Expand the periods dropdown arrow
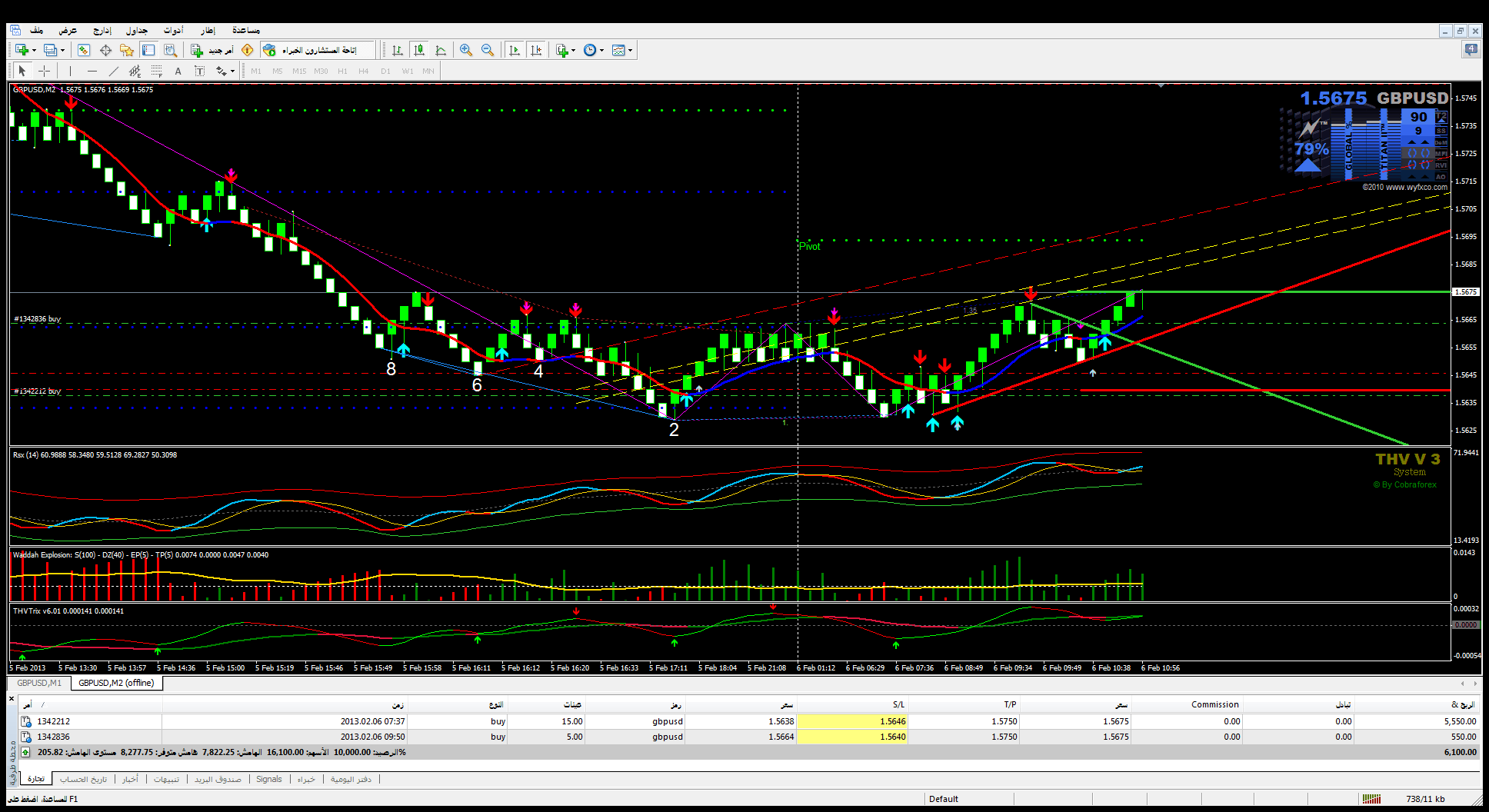 (x=601, y=50)
